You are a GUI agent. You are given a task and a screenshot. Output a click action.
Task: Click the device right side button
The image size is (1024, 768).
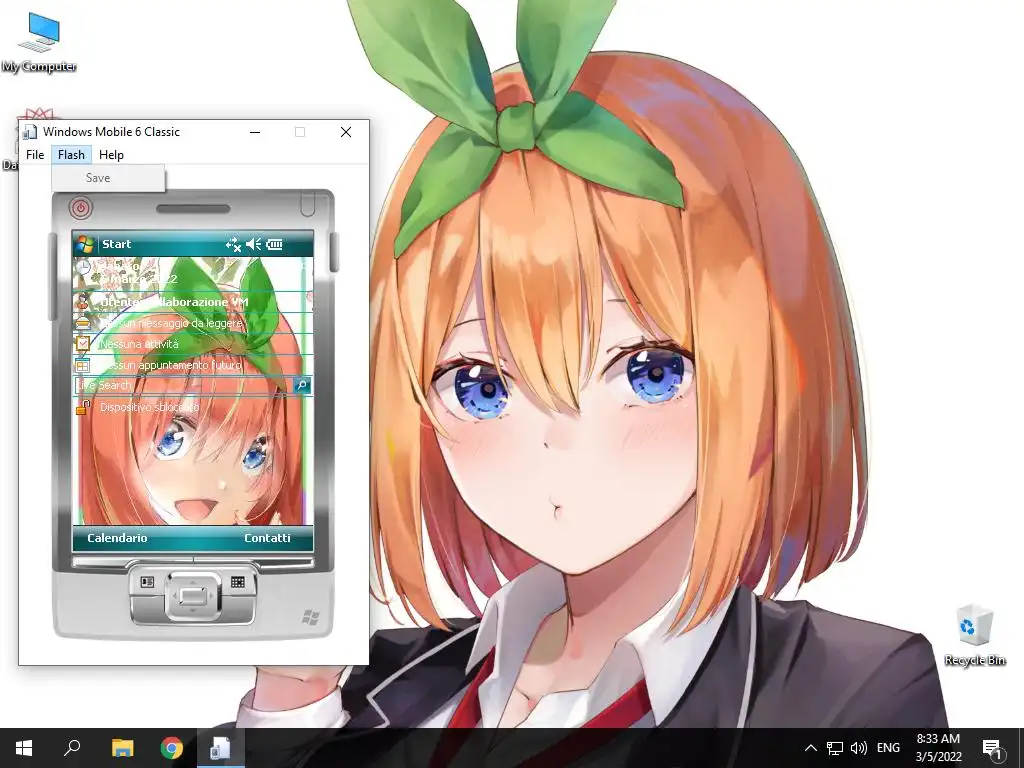pos(334,252)
